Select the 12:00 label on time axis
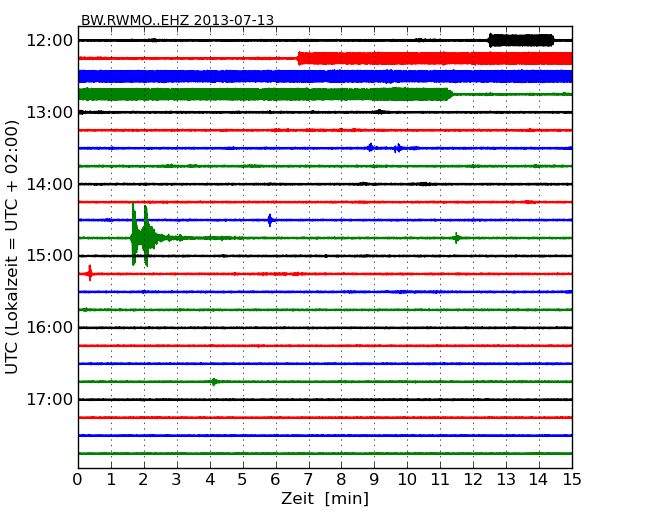Viewport: 650px width, 520px height. (x=50, y=41)
